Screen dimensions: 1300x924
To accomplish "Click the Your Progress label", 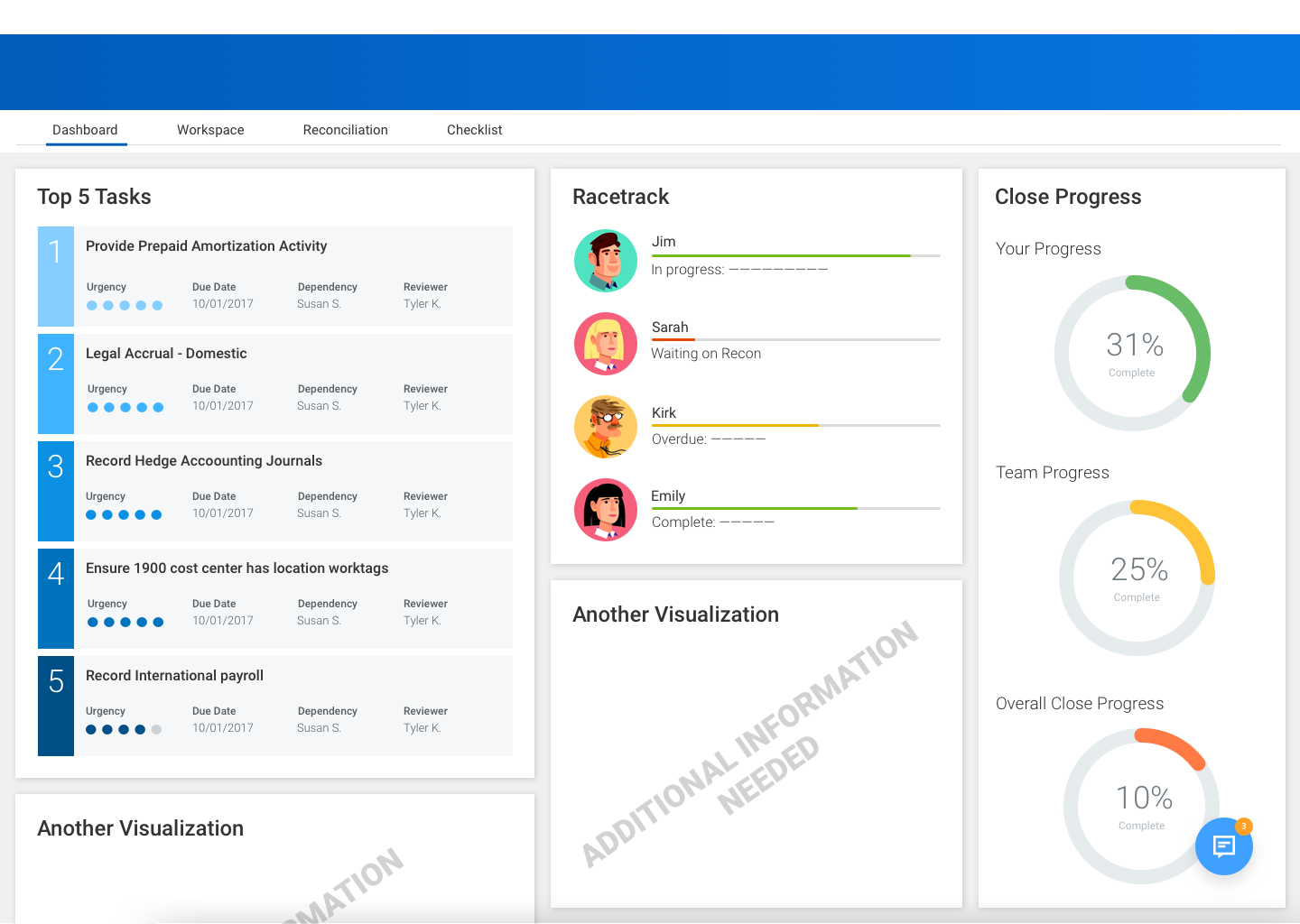I will pyautogui.click(x=1048, y=249).
